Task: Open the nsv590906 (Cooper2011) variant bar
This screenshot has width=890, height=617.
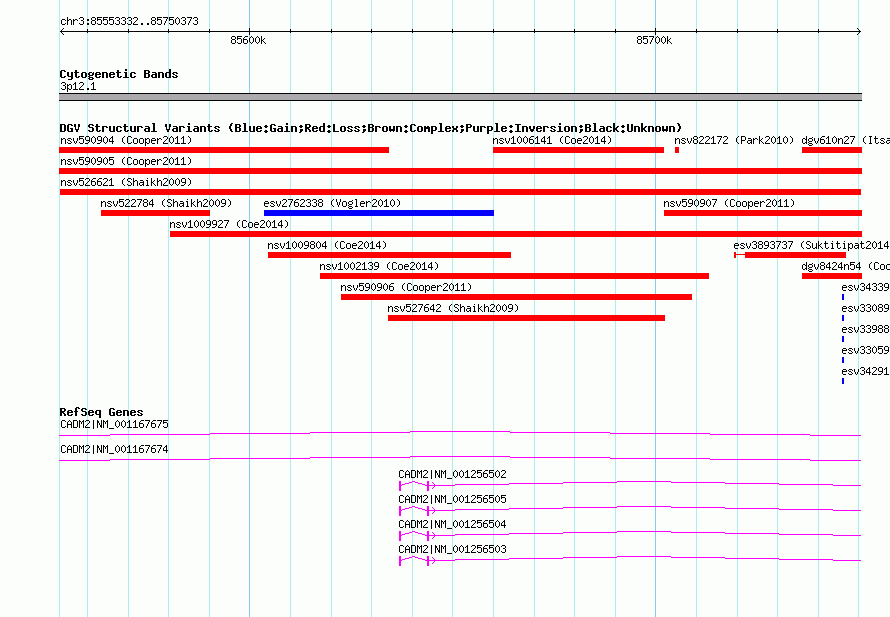Action: (517, 297)
